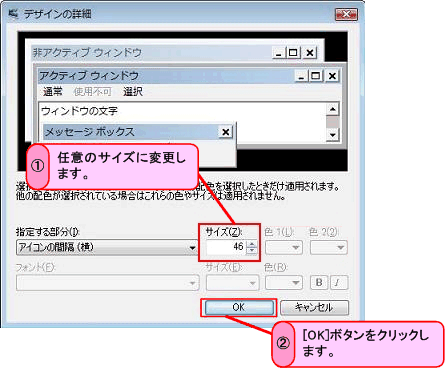Click the キャンセル button
The width and height of the screenshot is (445, 368).
click(314, 307)
